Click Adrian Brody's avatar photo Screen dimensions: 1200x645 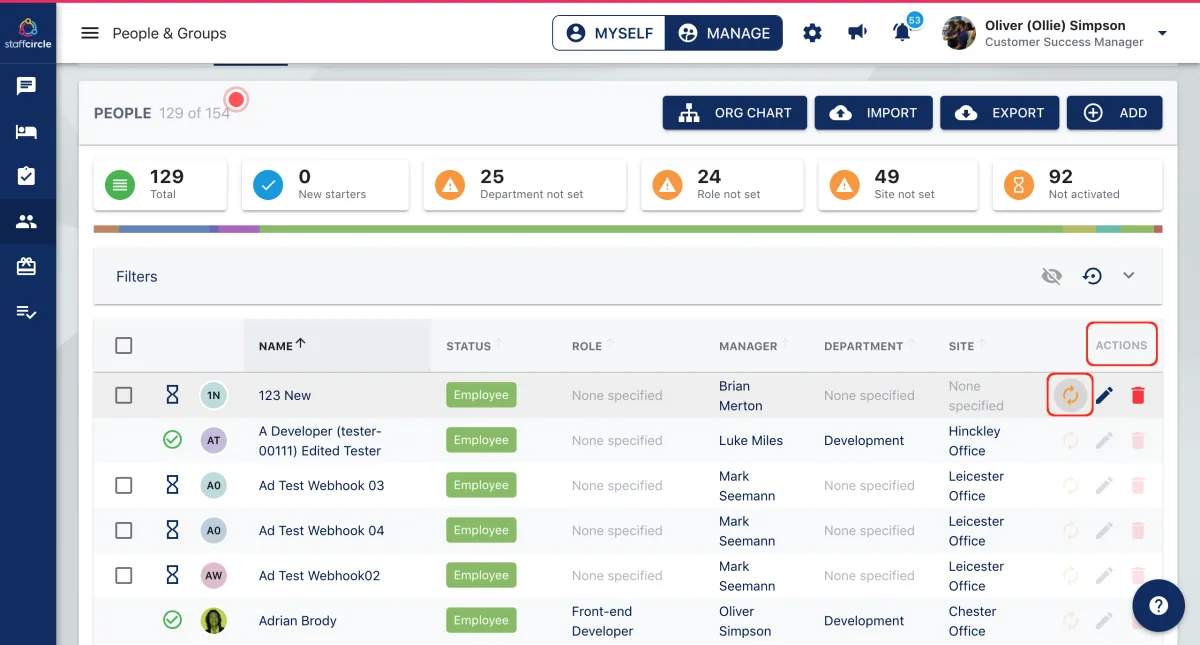[213, 621]
